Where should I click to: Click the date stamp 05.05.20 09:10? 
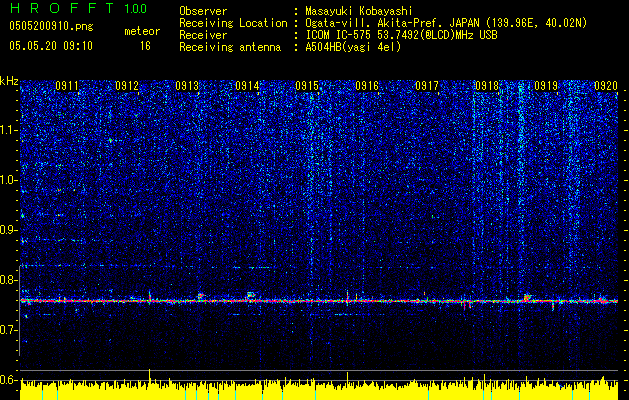click(51, 46)
